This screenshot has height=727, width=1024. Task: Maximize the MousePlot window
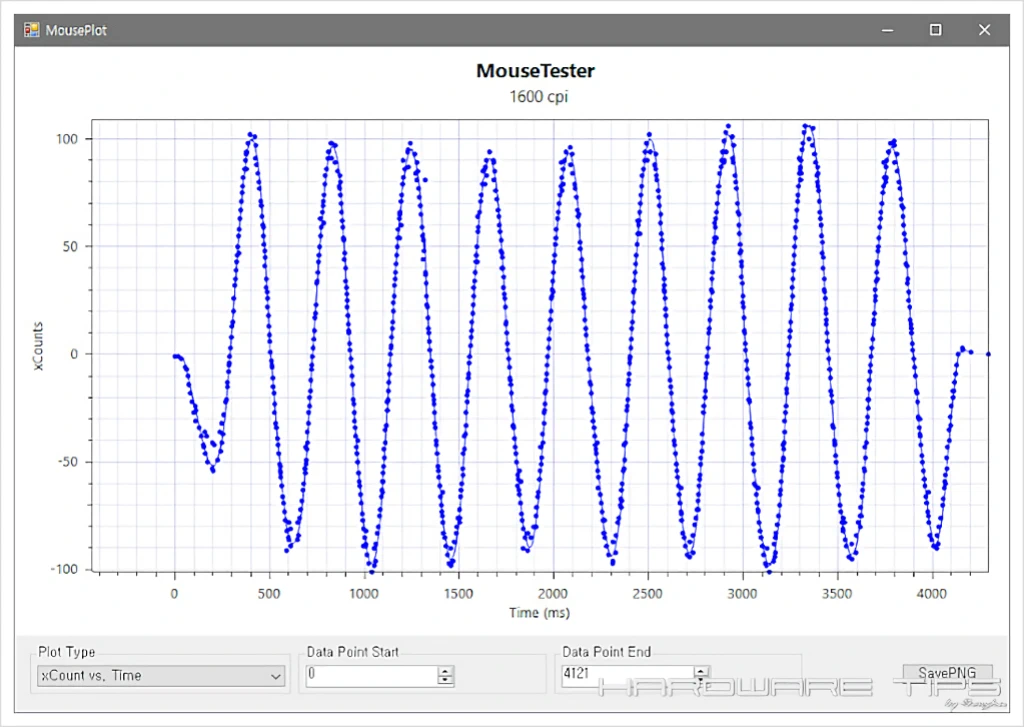point(936,30)
